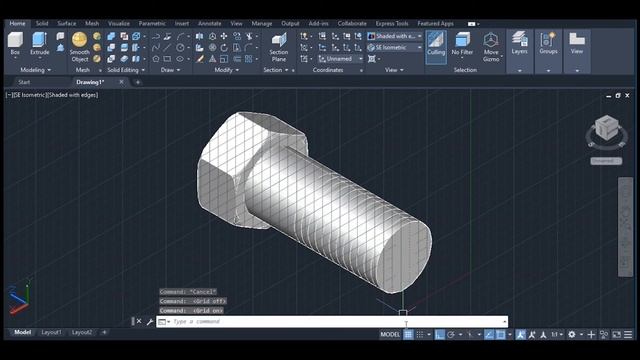Switch to the Solid ribbon tab
640x360 pixels.
pos(42,24)
